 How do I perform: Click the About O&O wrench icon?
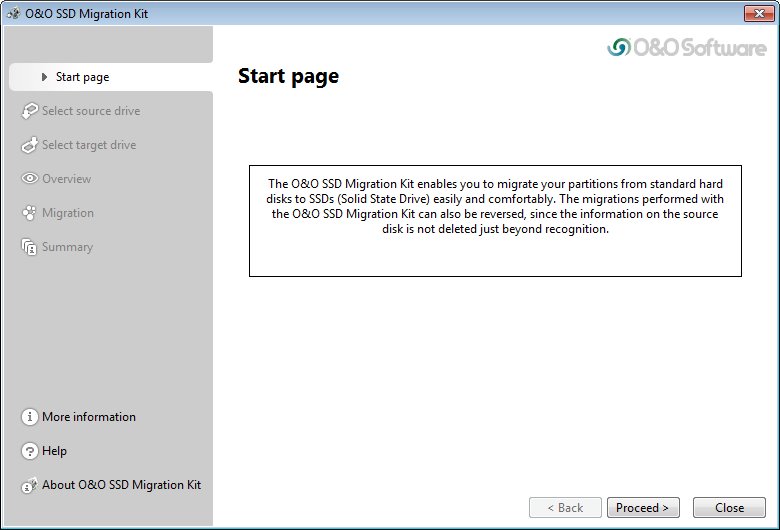pos(29,485)
